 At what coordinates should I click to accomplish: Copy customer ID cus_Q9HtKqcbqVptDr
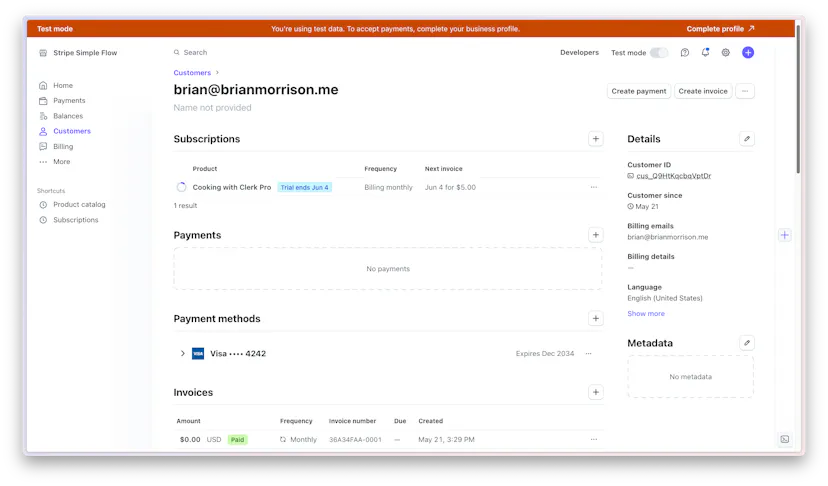tap(673, 176)
